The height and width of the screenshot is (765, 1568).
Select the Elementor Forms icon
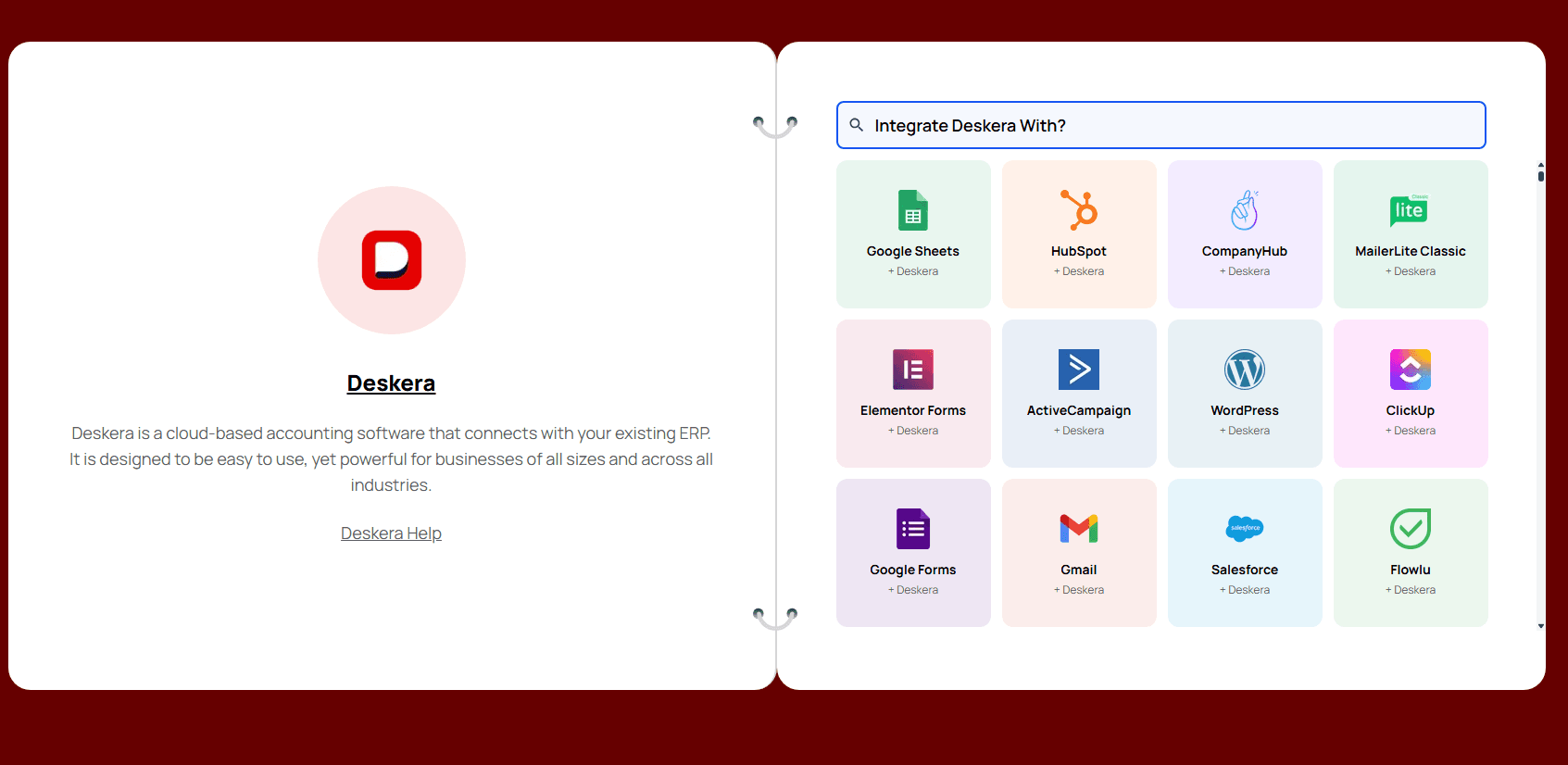point(913,370)
